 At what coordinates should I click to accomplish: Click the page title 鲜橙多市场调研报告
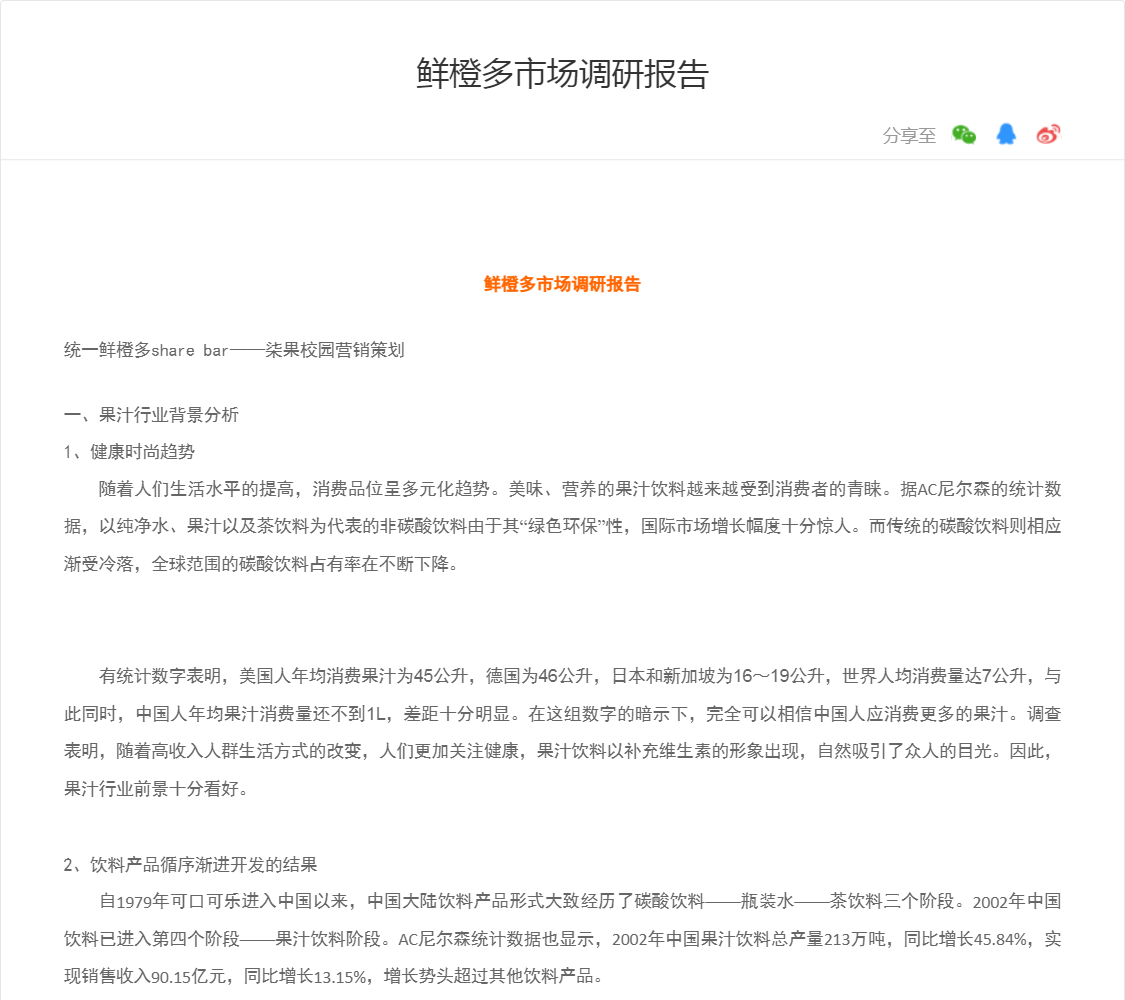[562, 74]
